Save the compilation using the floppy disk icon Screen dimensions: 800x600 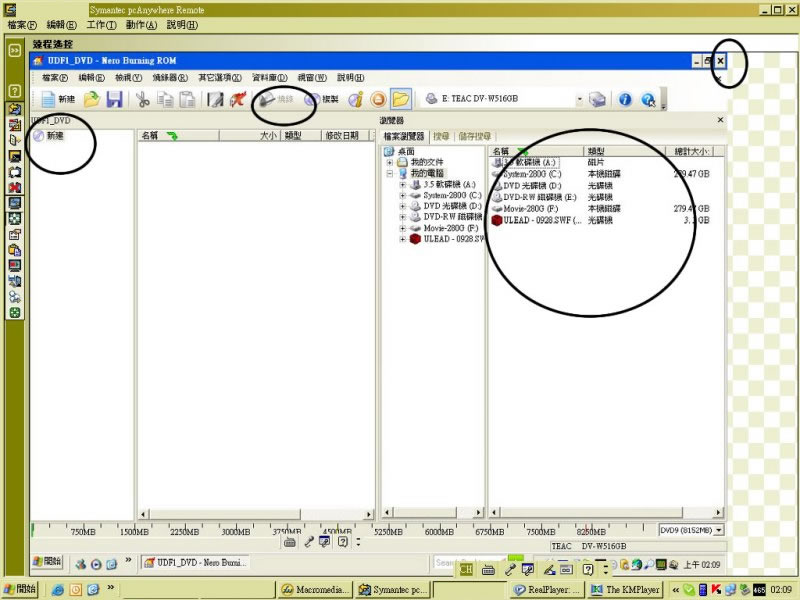tap(114, 99)
